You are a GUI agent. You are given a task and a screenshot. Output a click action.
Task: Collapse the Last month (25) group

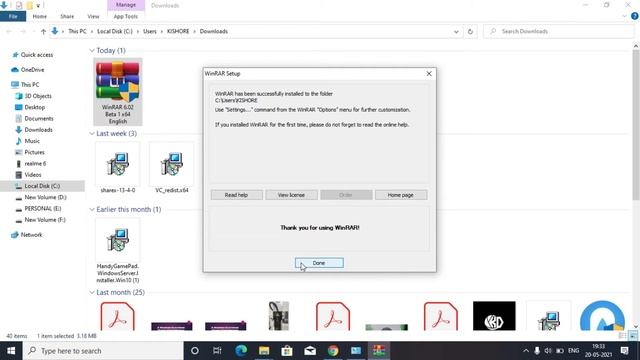pyautogui.click(x=92, y=292)
